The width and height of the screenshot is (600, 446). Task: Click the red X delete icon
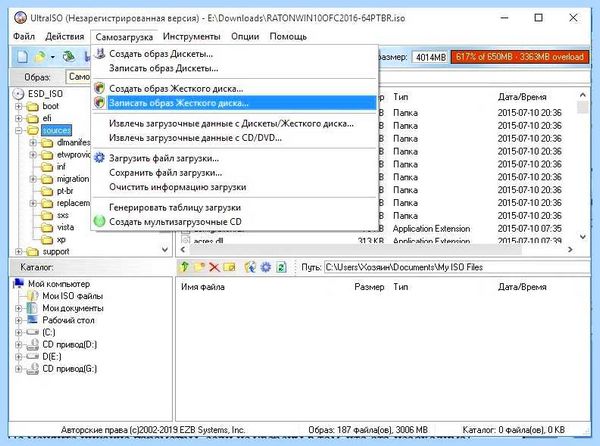click(214, 267)
